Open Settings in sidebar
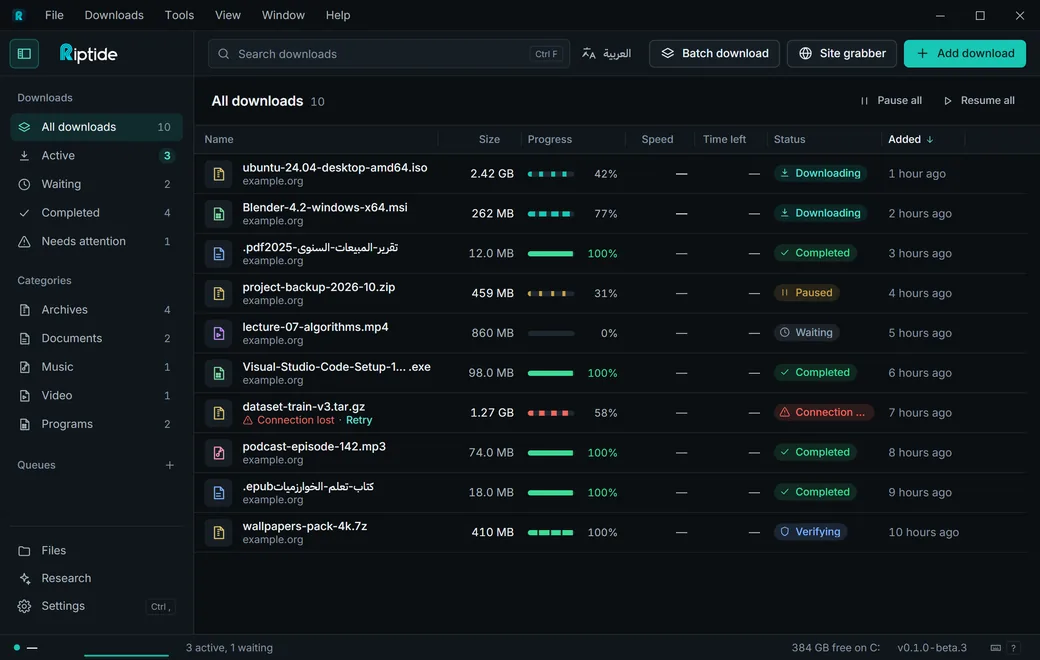This screenshot has height=660, width=1040. click(96, 606)
